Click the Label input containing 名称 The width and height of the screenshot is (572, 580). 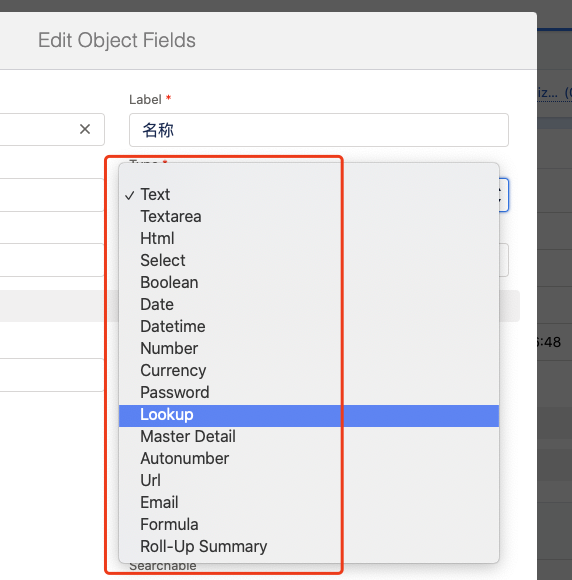tap(319, 130)
